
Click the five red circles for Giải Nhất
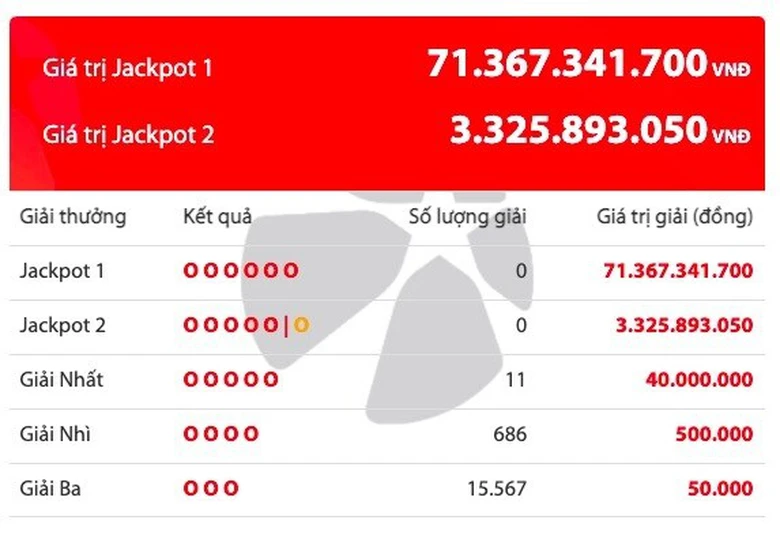click(231, 380)
